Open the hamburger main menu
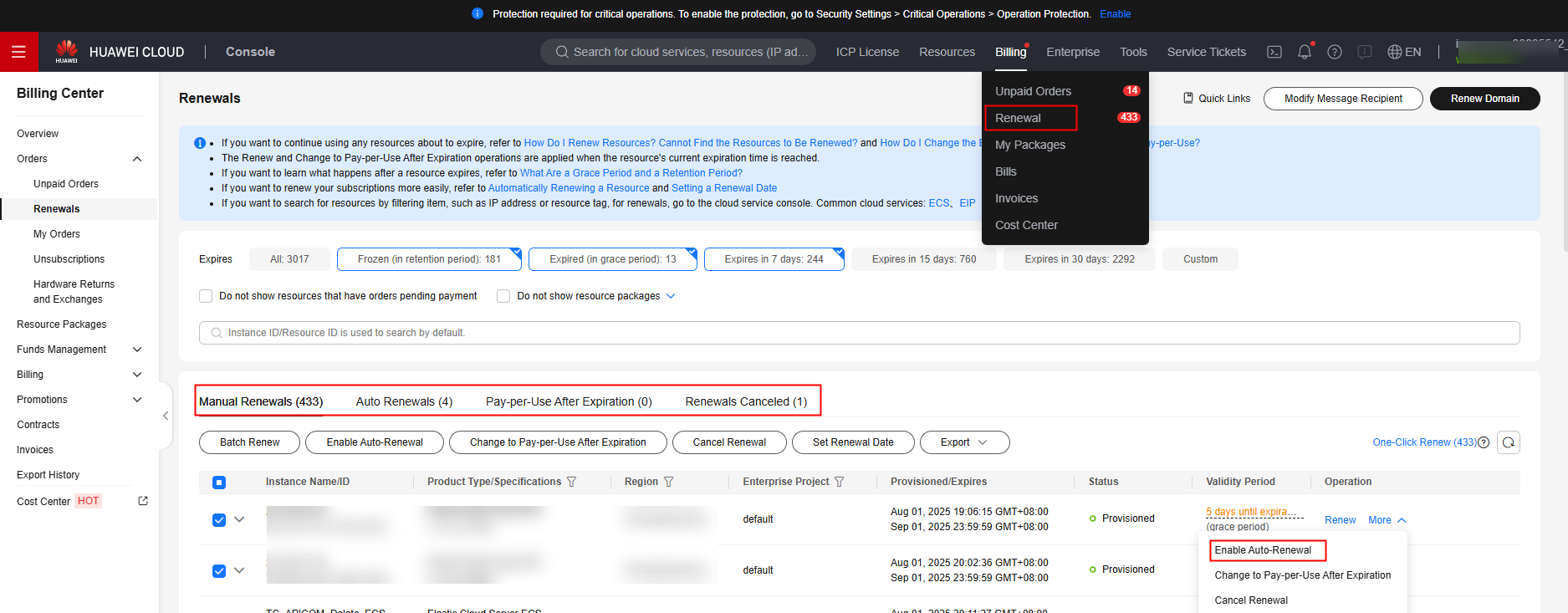This screenshot has width=1568, height=613. coord(18,52)
